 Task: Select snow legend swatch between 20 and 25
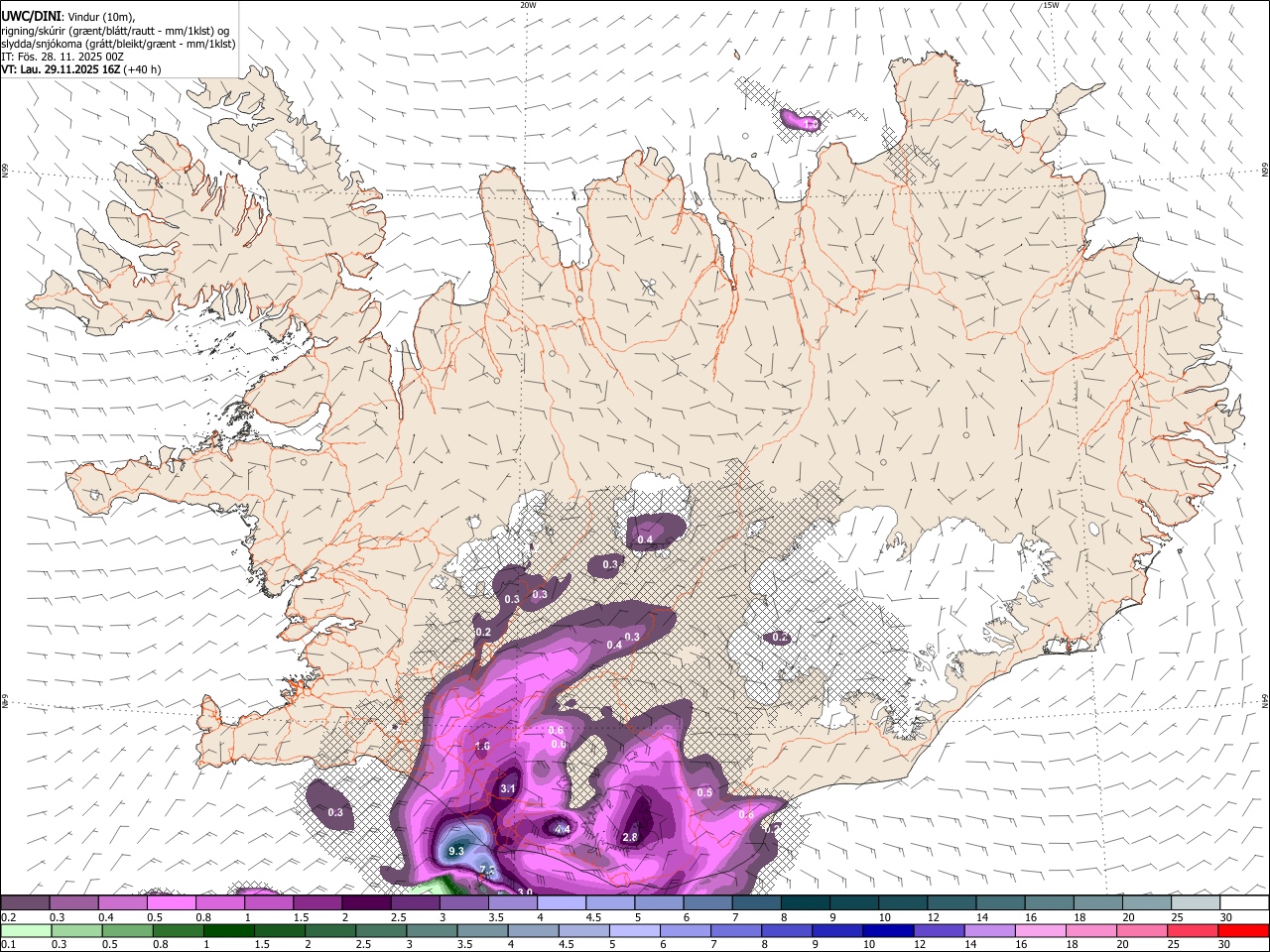(1147, 902)
